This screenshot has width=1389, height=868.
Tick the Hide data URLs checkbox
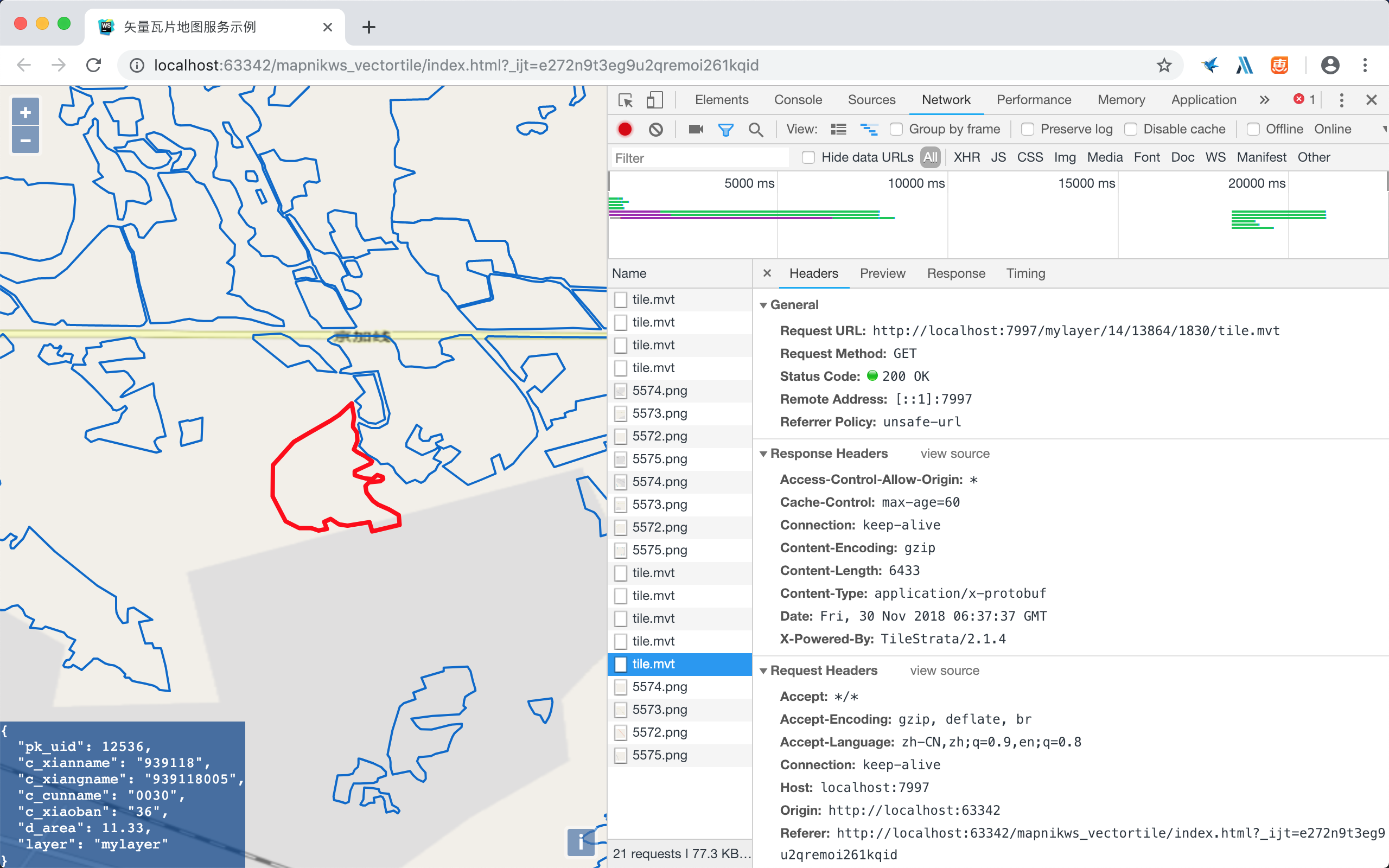[808, 157]
